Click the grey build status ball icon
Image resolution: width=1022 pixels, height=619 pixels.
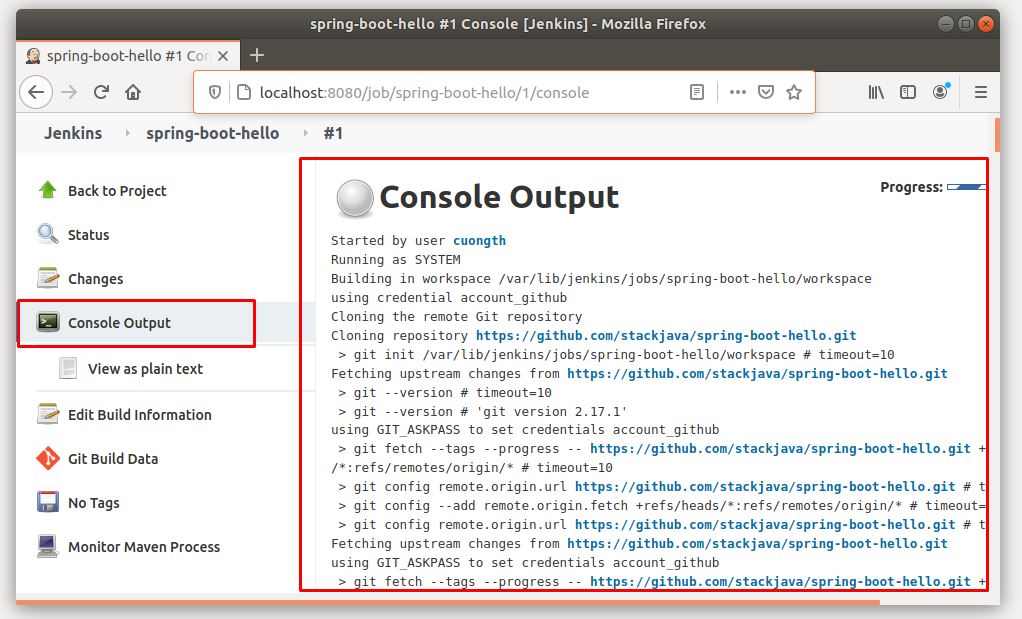pos(355,198)
